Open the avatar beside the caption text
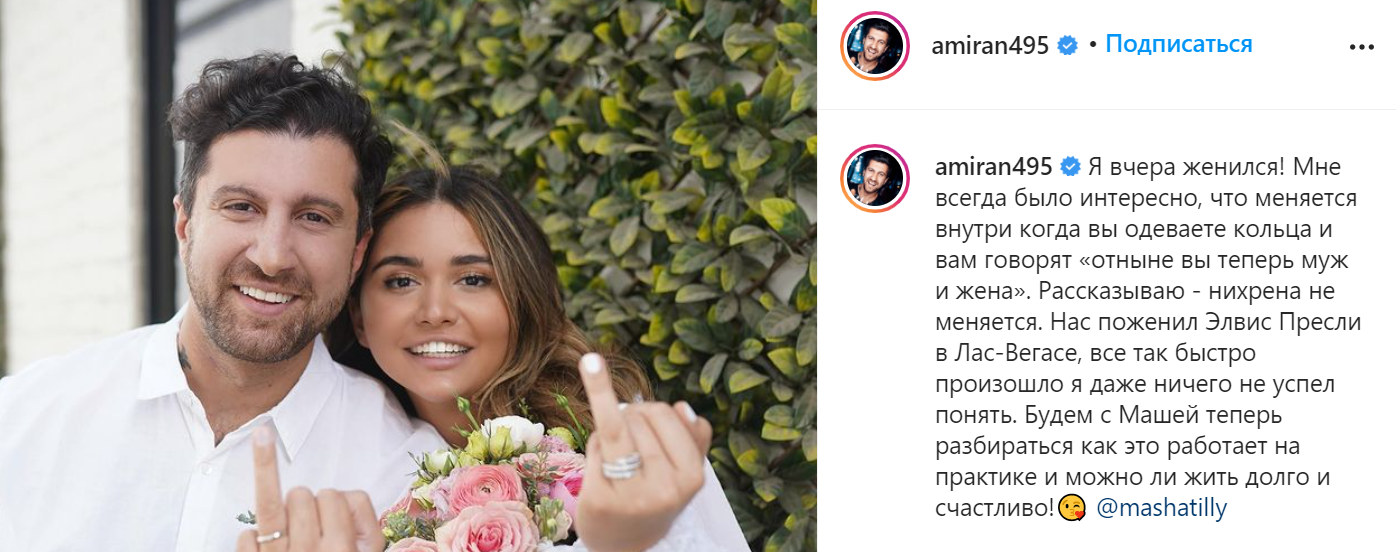This screenshot has height=552, width=1396. tap(874, 179)
